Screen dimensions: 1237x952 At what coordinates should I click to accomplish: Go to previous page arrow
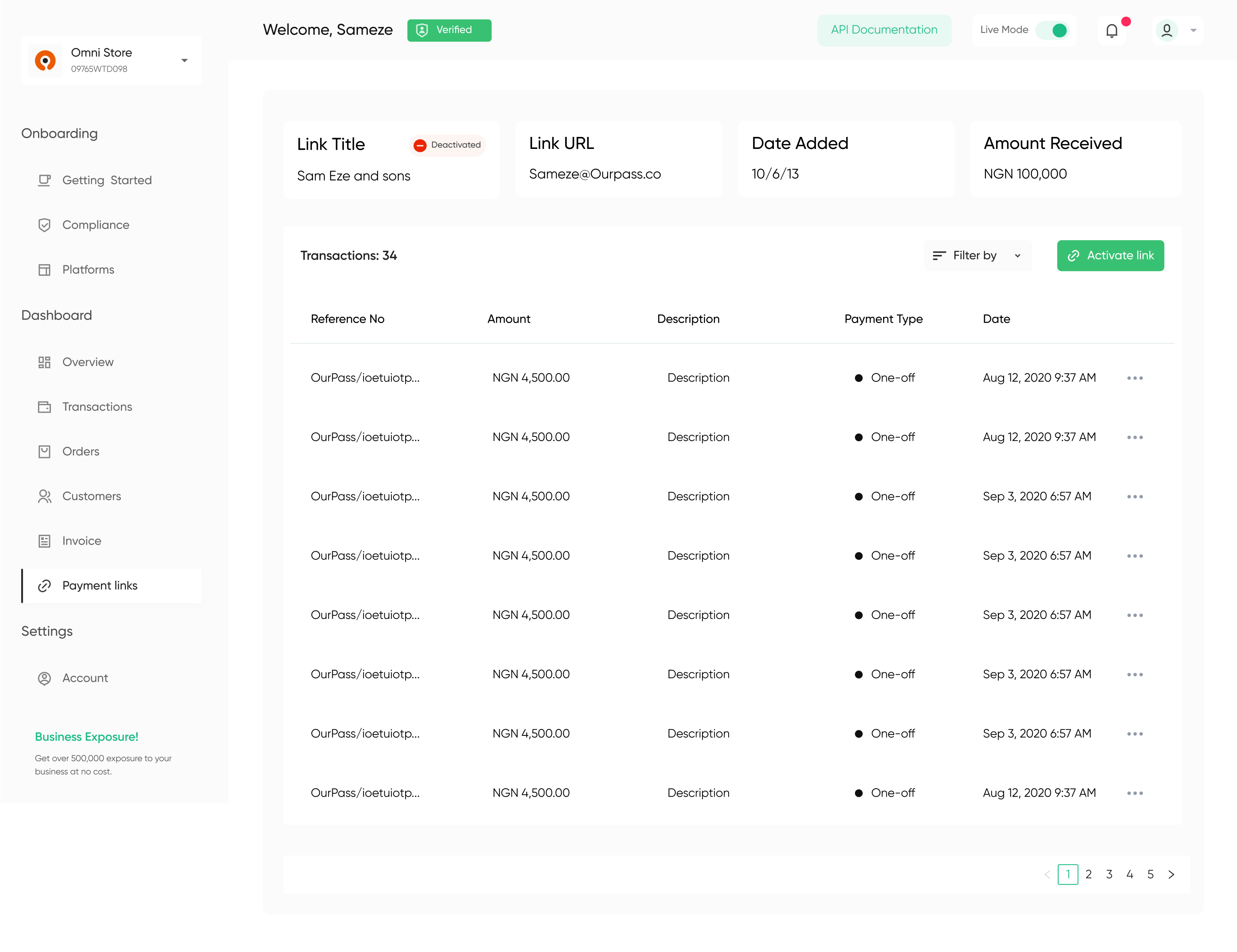1047,874
